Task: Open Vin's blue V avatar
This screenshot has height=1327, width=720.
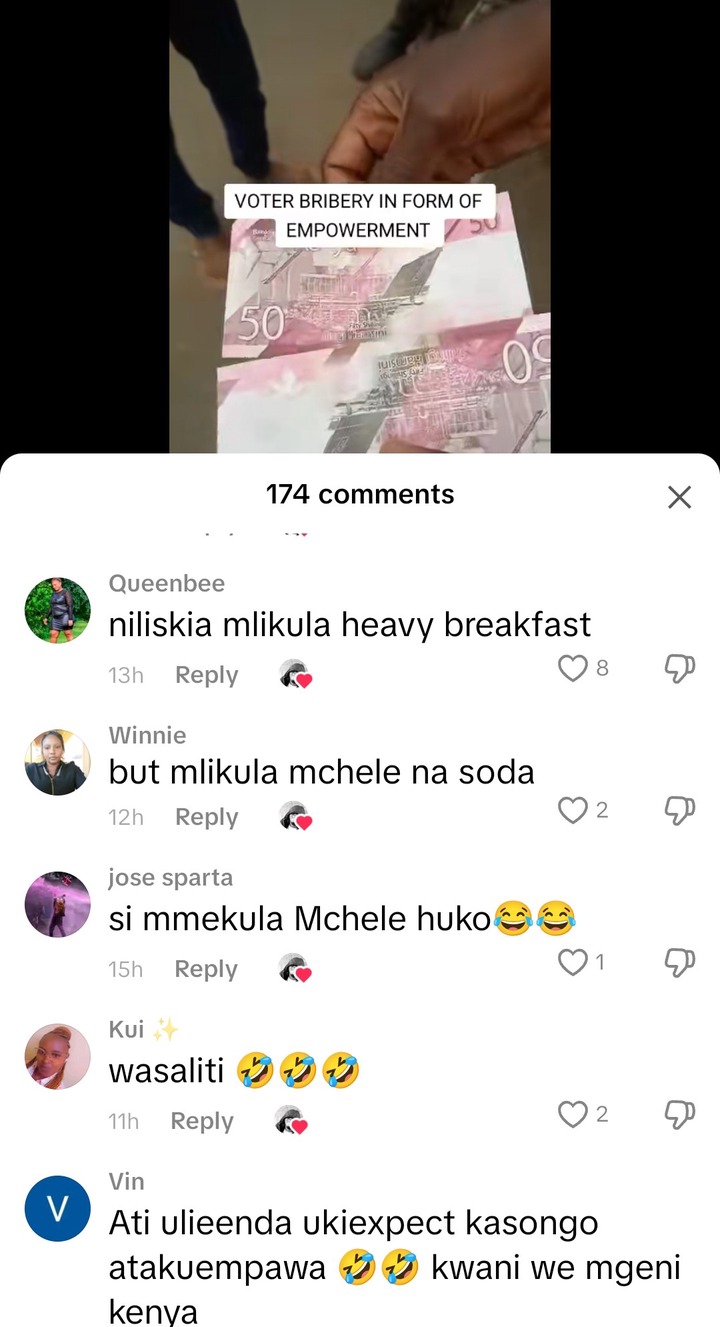Action: coord(57,1208)
